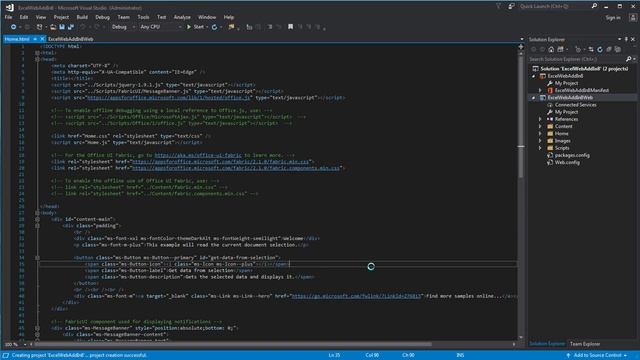Image resolution: width=640 pixels, height=360 pixels.
Task: Click the go.microsoft.com fwlink URL in code
Action: pyautogui.click(x=356, y=296)
